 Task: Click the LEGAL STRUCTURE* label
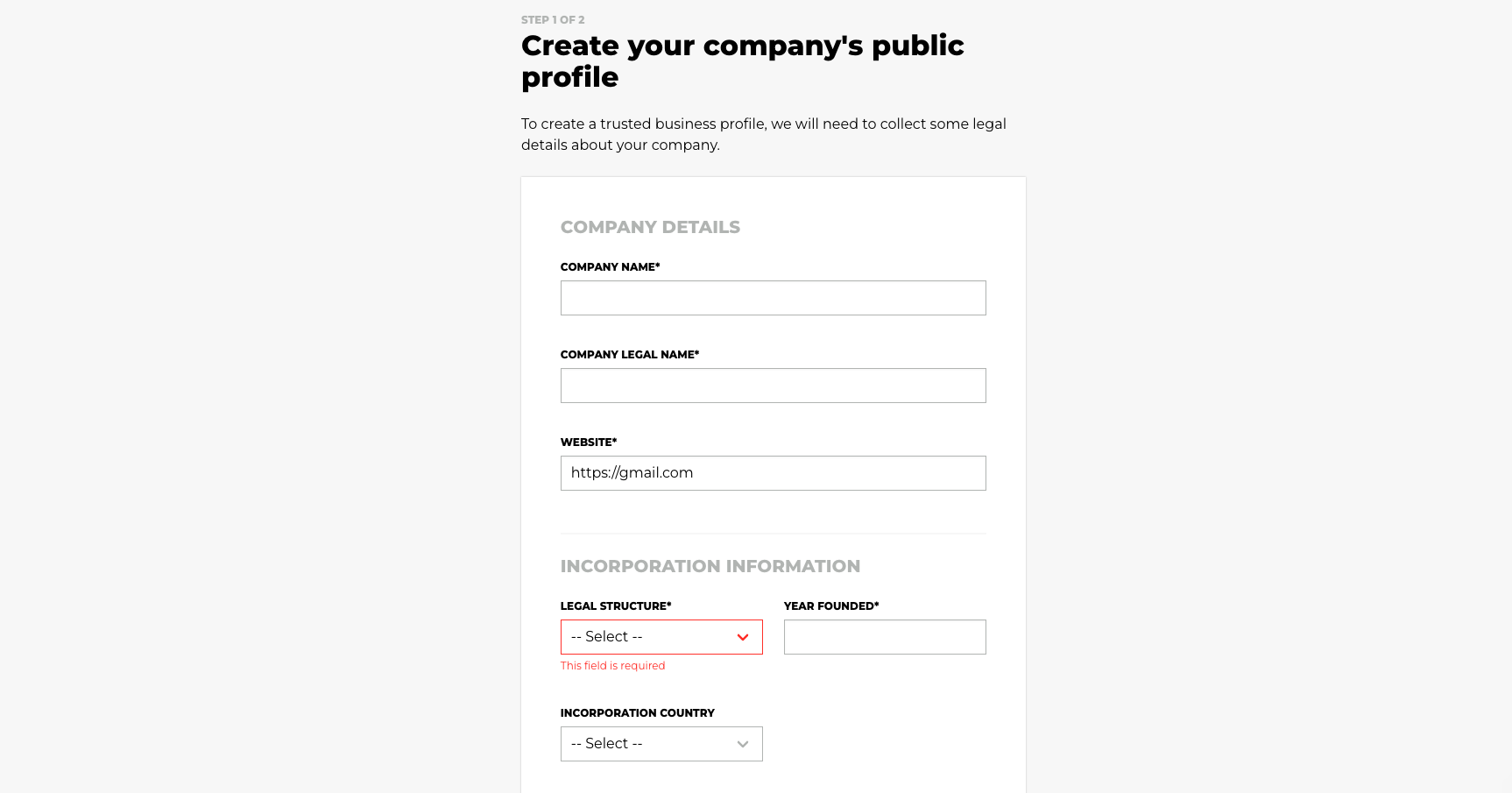click(616, 606)
